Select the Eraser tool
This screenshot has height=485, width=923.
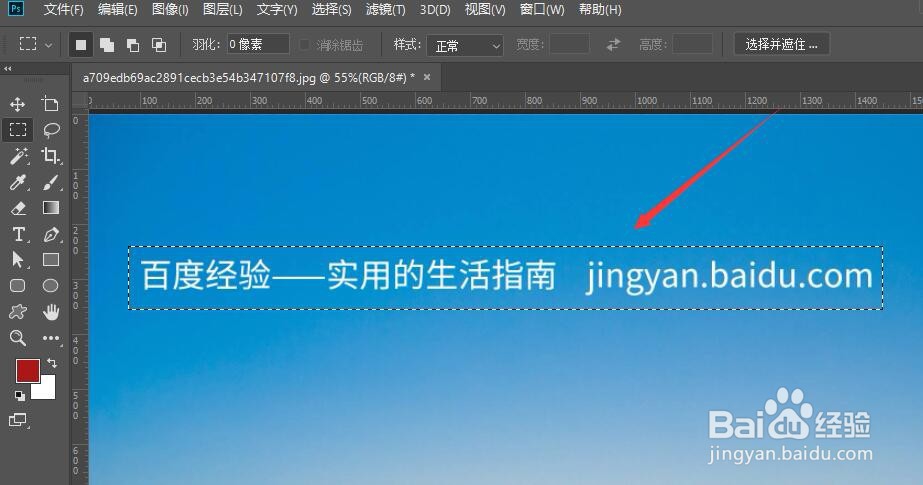tap(18, 208)
